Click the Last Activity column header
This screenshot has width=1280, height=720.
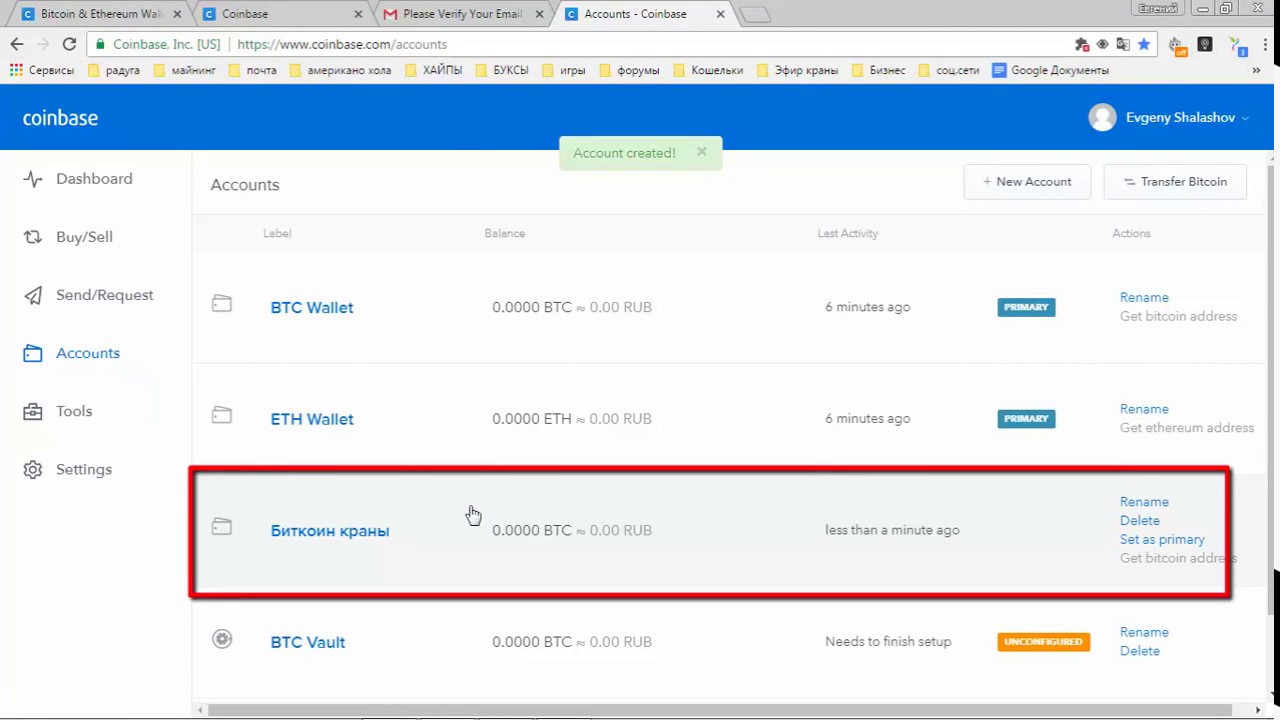[848, 233]
